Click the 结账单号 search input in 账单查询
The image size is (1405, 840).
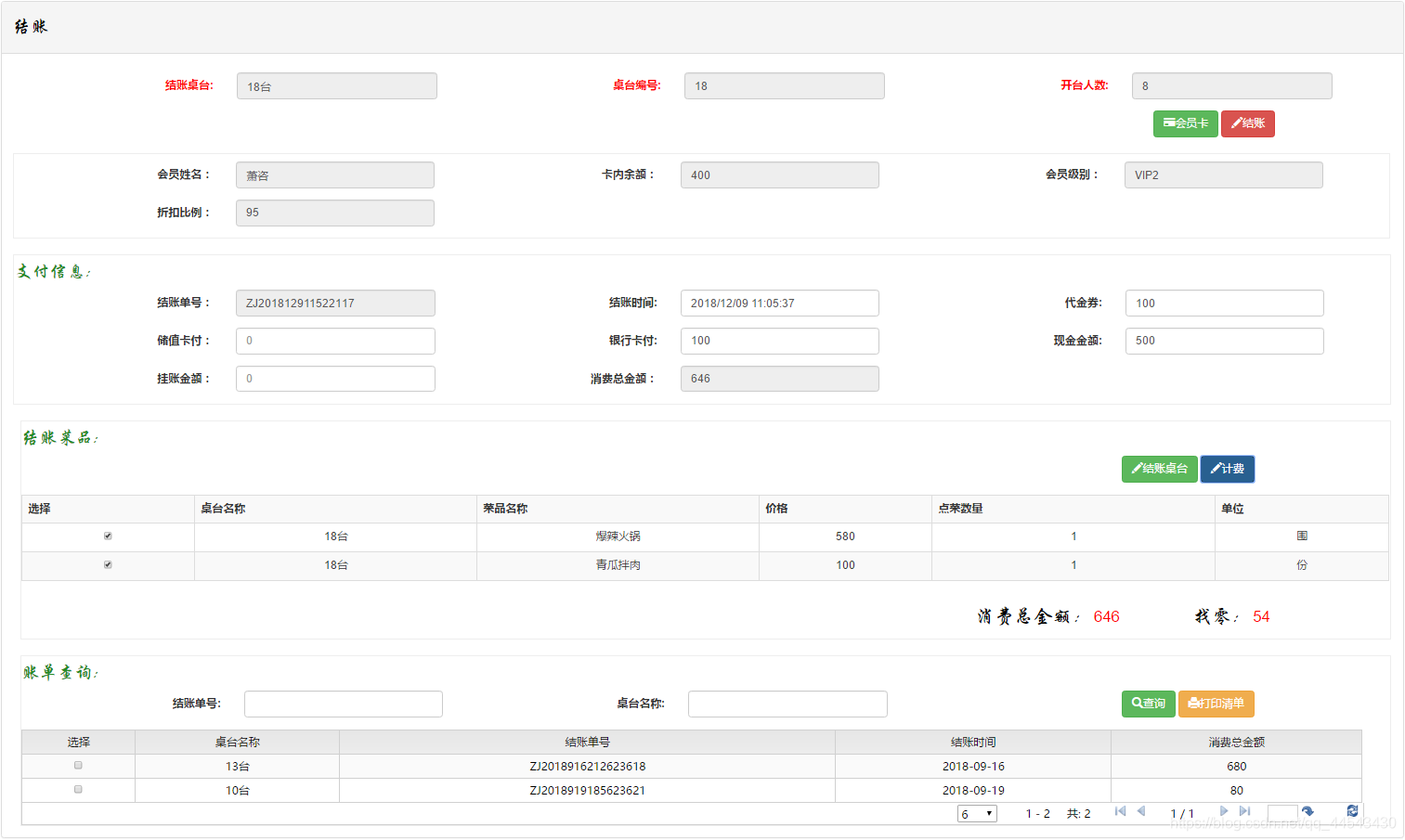[343, 704]
